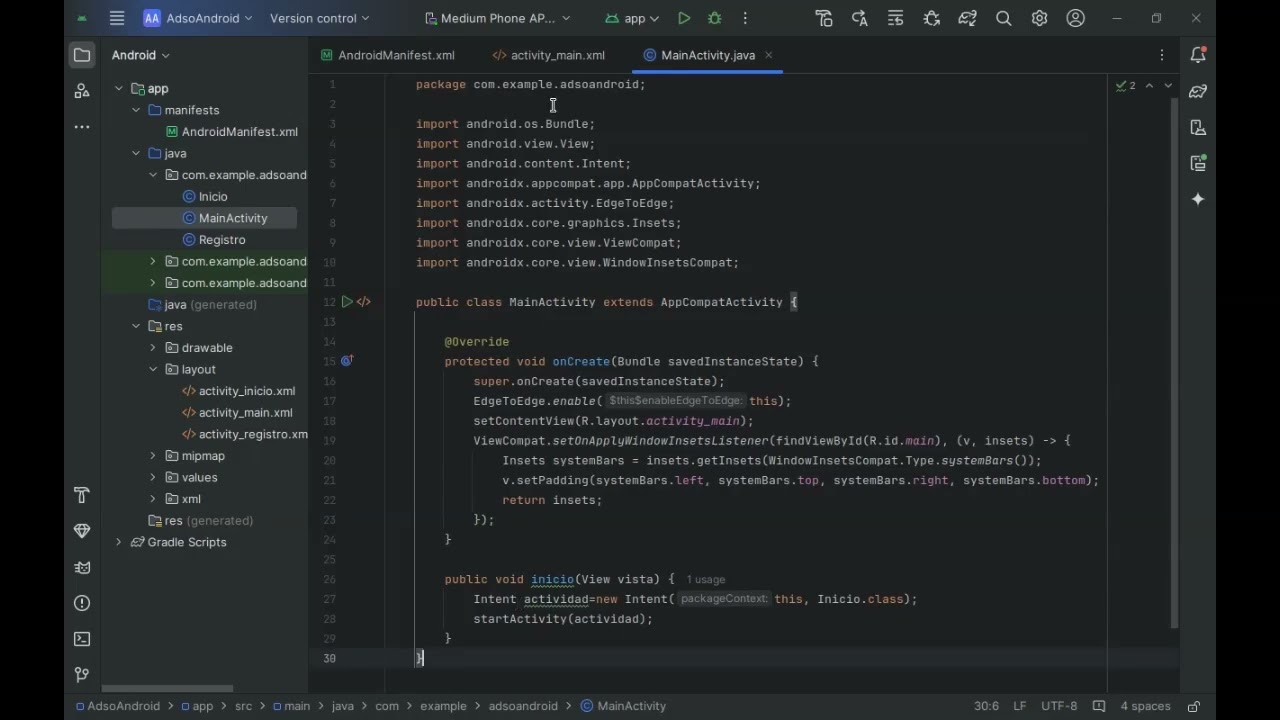Viewport: 1280px width, 720px height.
Task: Go to previous highlighted warning arrow
Action: [1149, 86]
